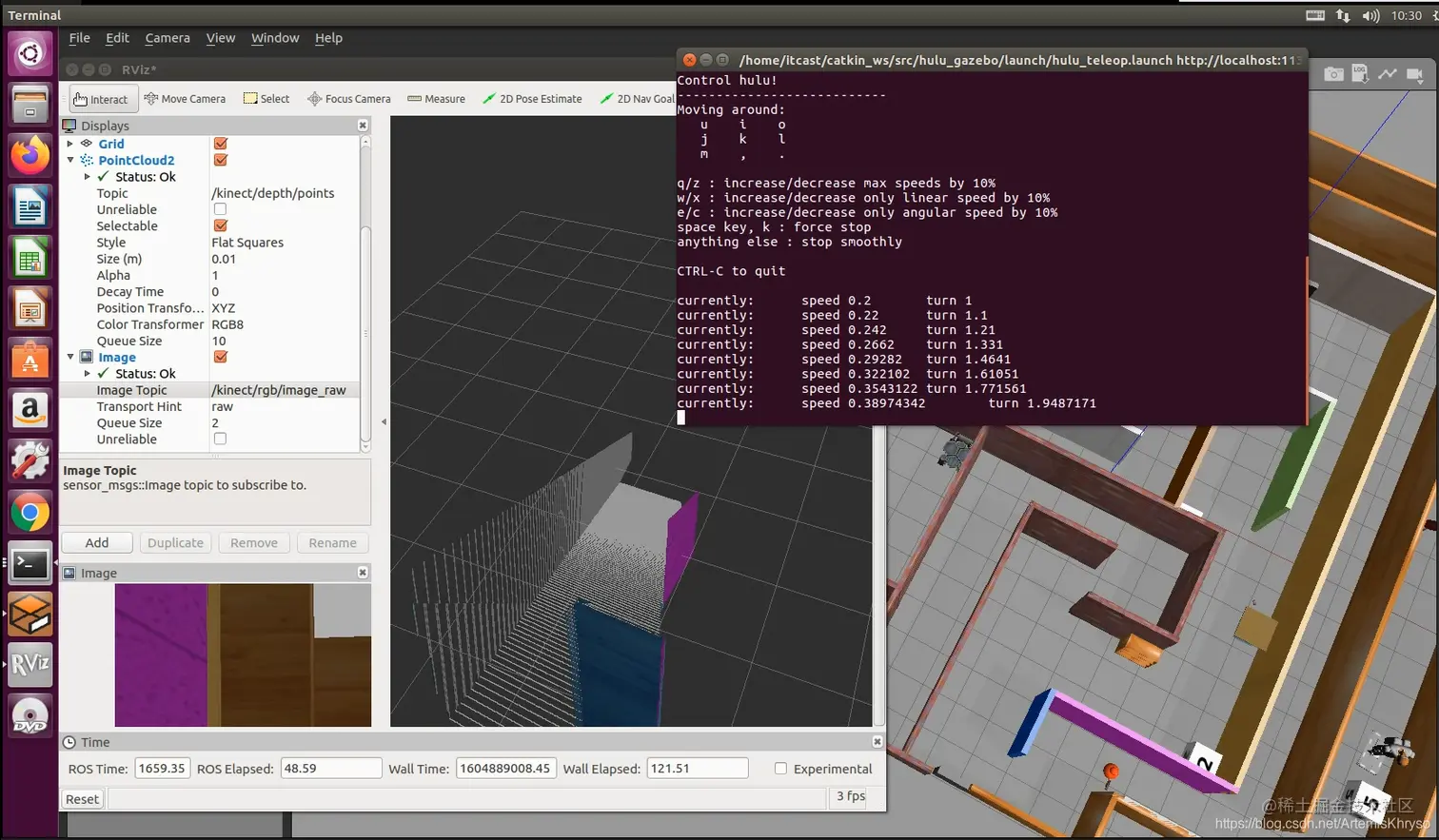Image resolution: width=1439 pixels, height=840 pixels.
Task: Close the Time panel
Action: [877, 742]
